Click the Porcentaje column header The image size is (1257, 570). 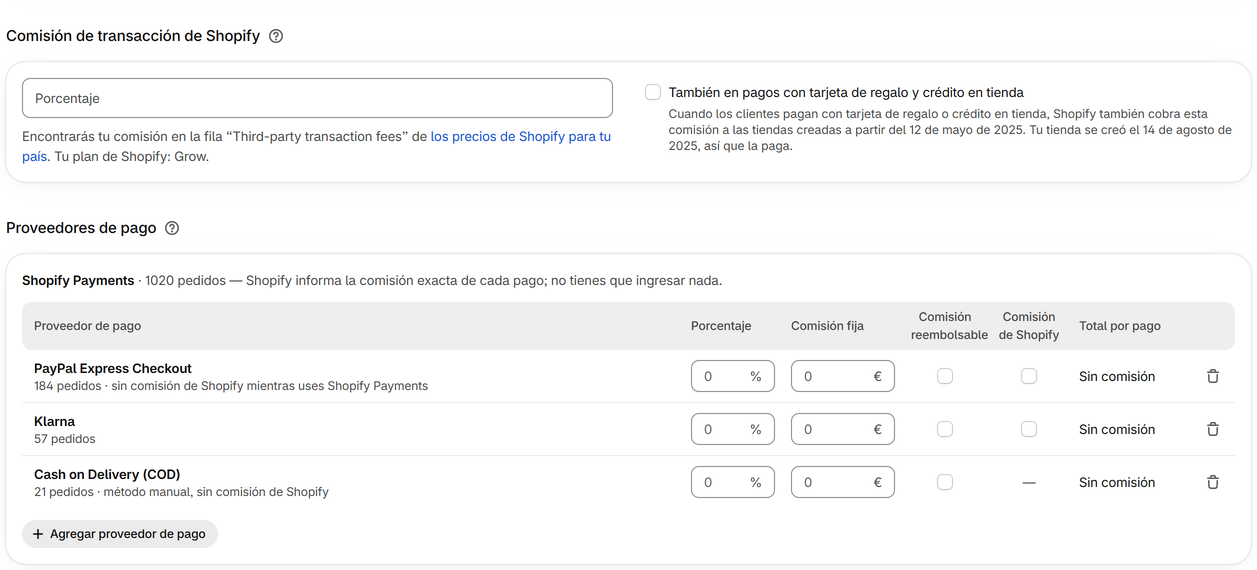[721, 326]
